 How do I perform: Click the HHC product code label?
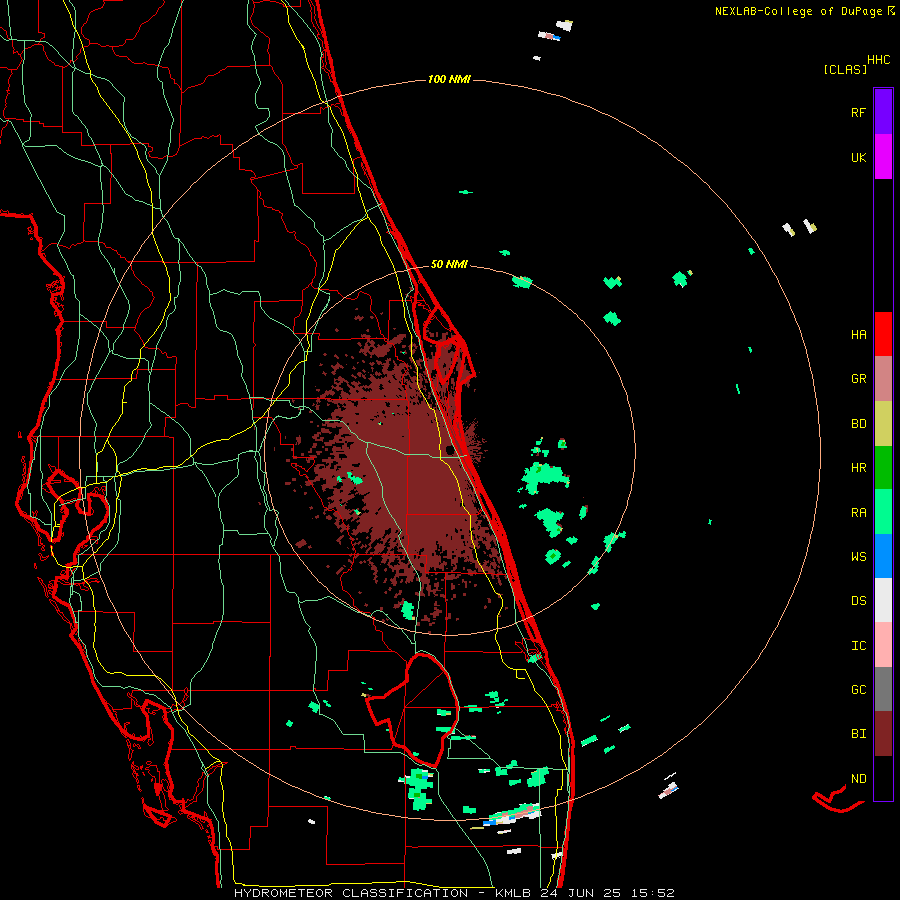(879, 60)
